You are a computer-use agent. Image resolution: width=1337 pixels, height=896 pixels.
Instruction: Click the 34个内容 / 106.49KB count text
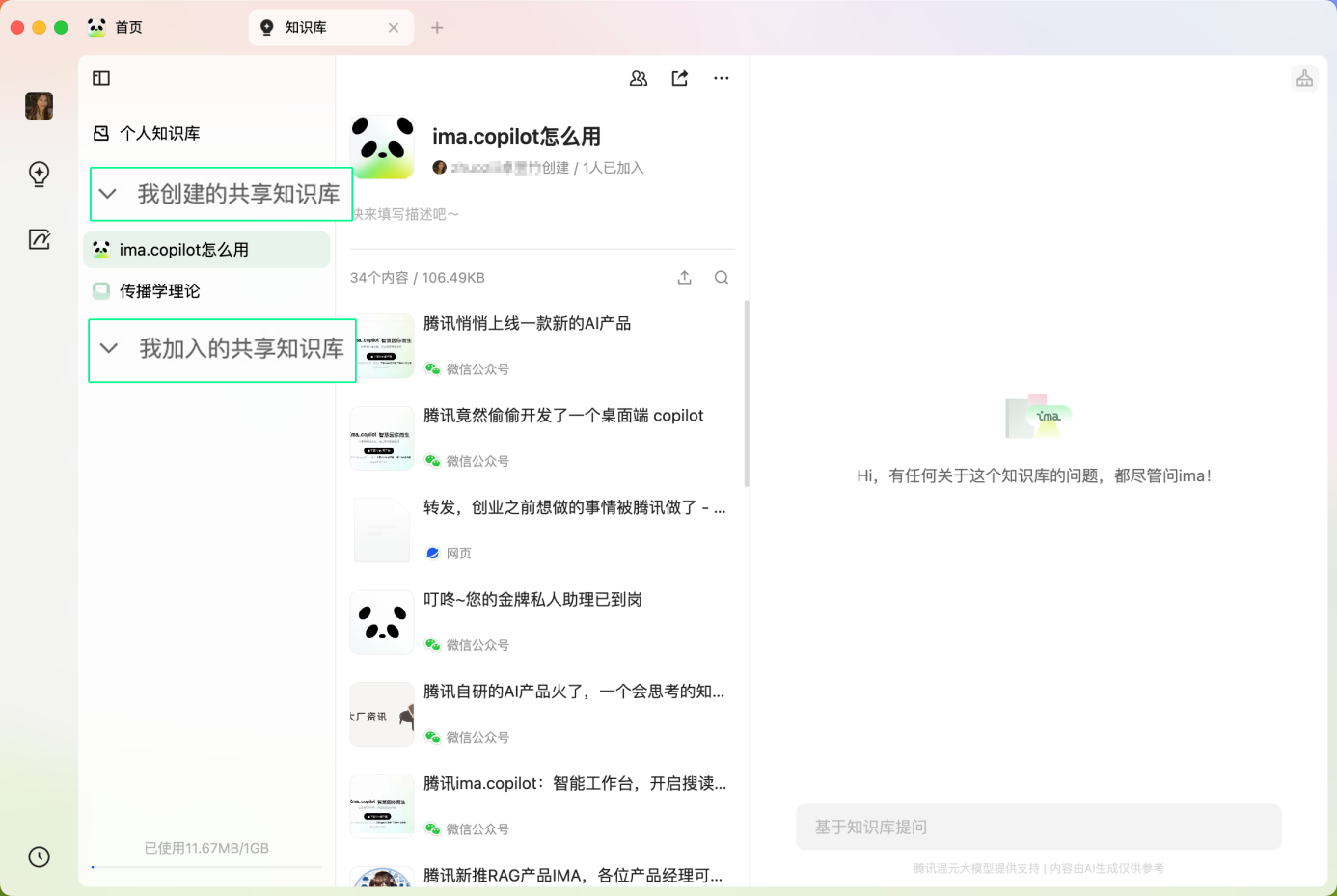[418, 278]
